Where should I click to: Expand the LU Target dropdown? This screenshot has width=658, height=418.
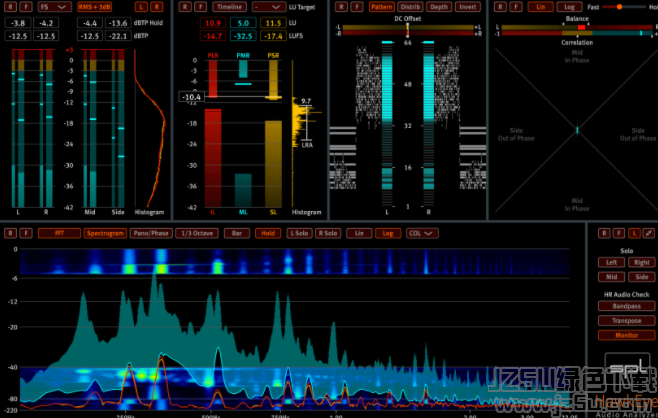tap(269, 7)
